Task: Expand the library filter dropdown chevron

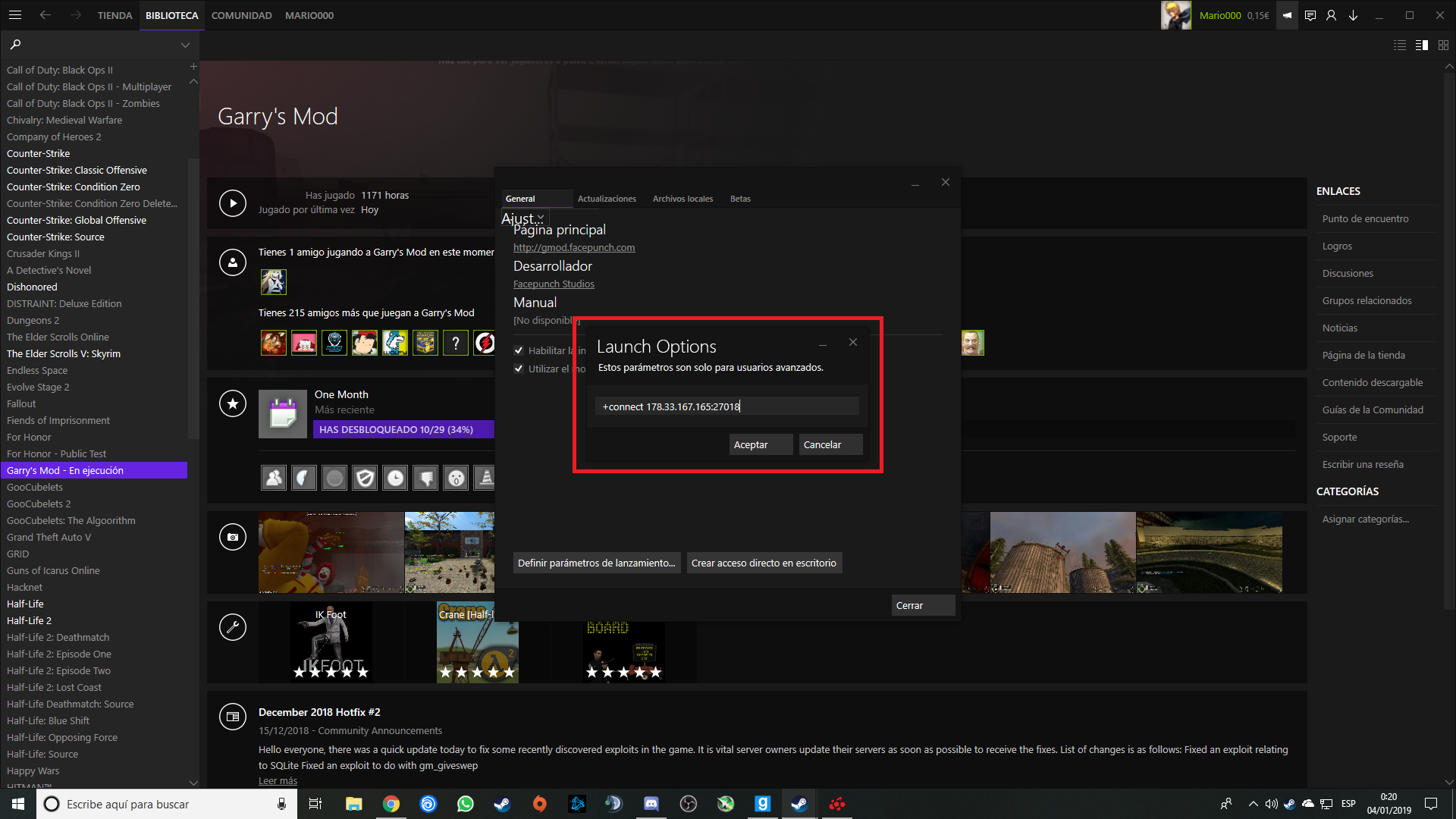Action: (x=185, y=45)
